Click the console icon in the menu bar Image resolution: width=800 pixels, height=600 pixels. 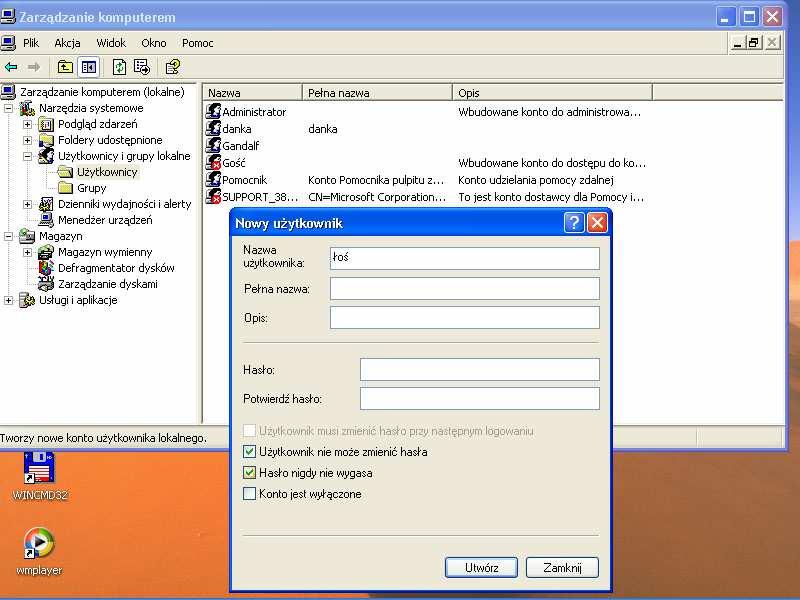coord(8,43)
